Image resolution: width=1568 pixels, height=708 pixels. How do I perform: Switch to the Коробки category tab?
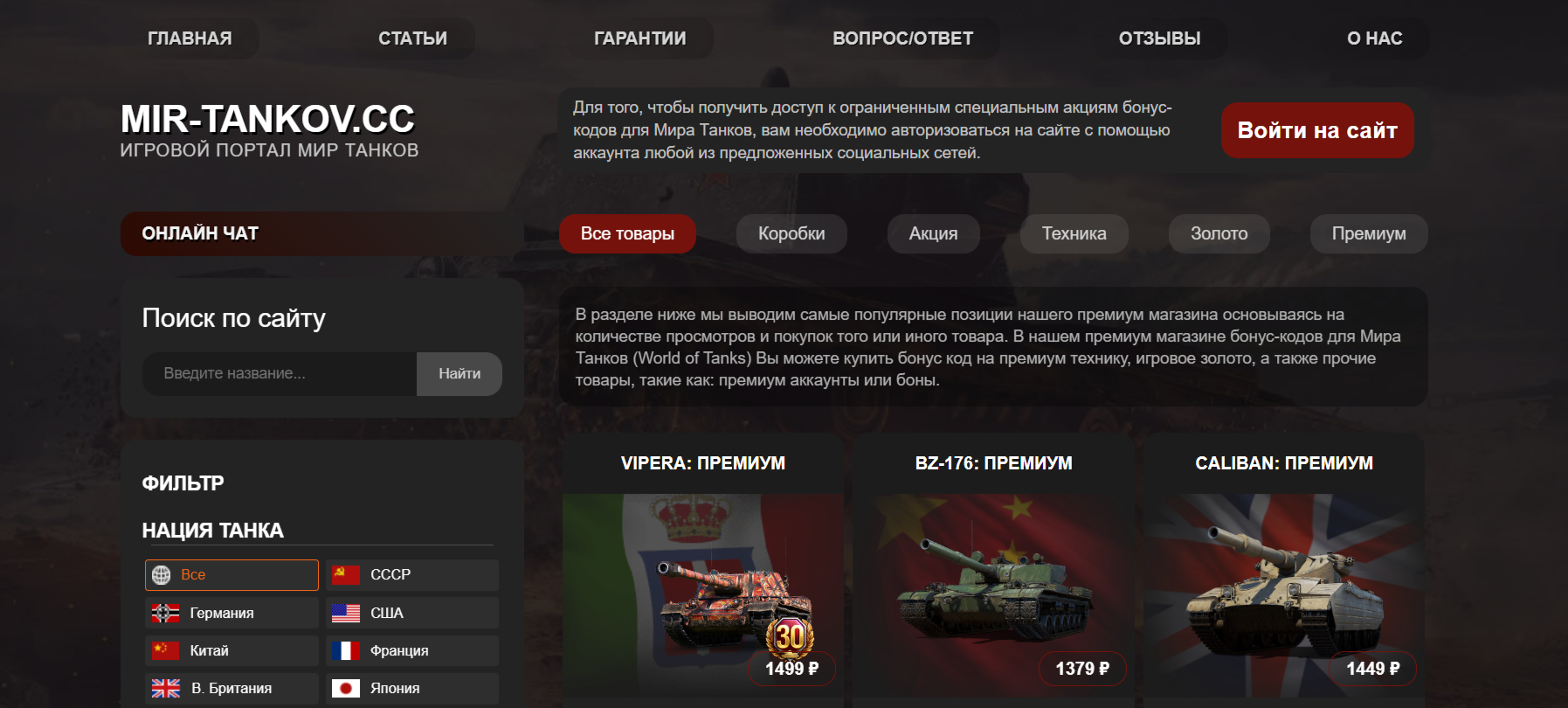click(791, 233)
